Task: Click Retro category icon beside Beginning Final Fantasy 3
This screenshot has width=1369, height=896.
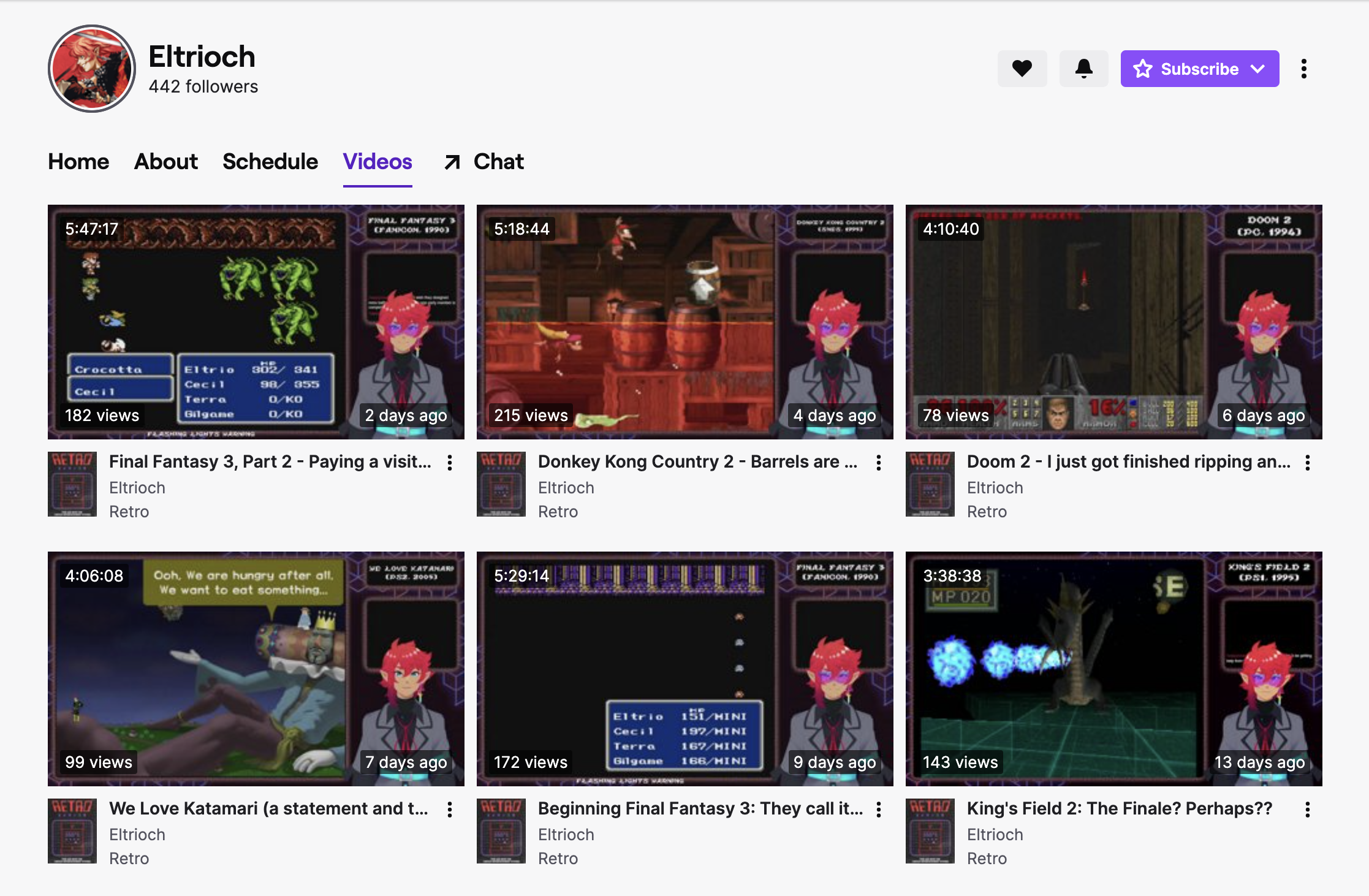Action: point(501,831)
